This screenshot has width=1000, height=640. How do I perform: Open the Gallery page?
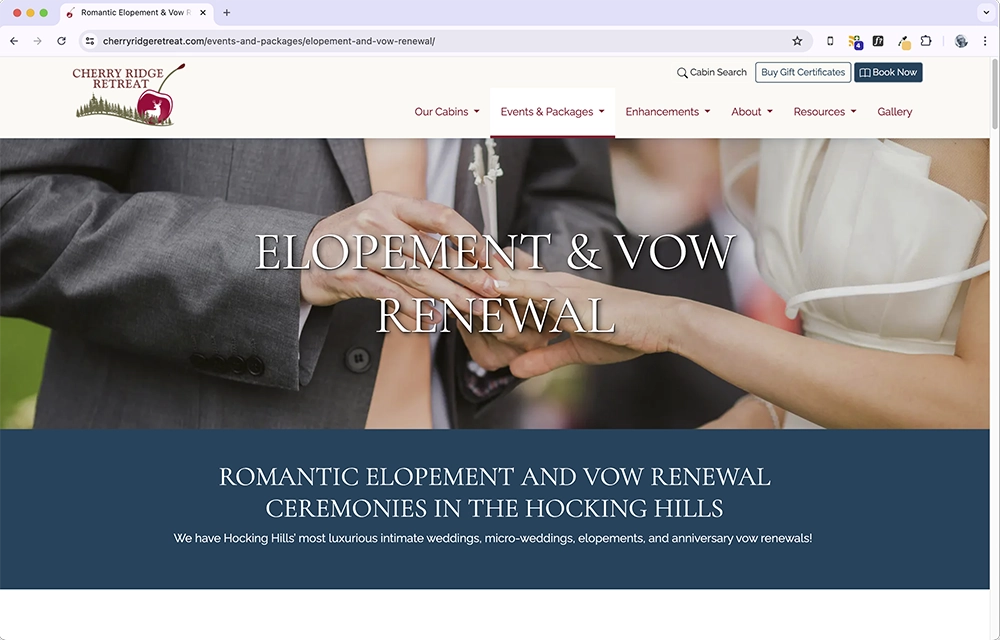pyautogui.click(x=894, y=112)
